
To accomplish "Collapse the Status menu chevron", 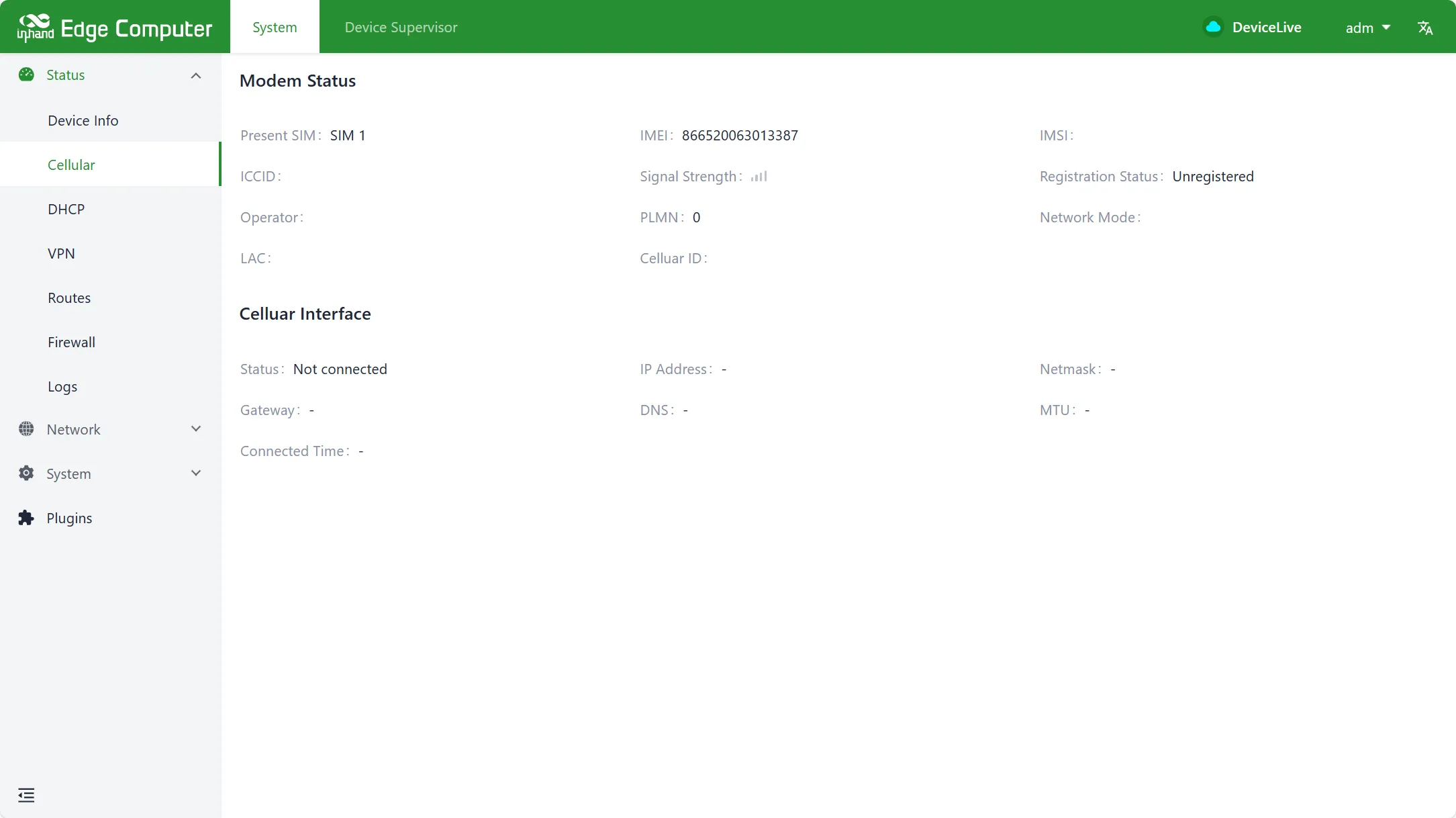I will point(196,75).
